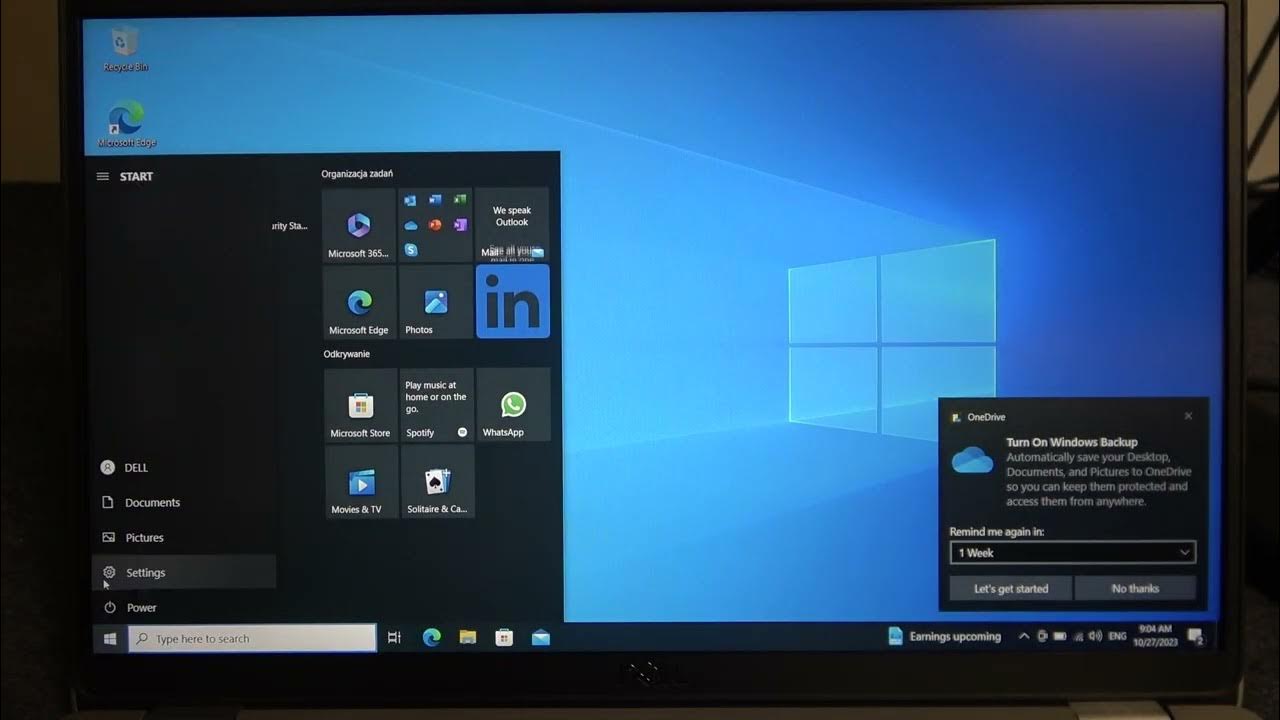Open the clock showing 9:04 AM

(1155, 635)
